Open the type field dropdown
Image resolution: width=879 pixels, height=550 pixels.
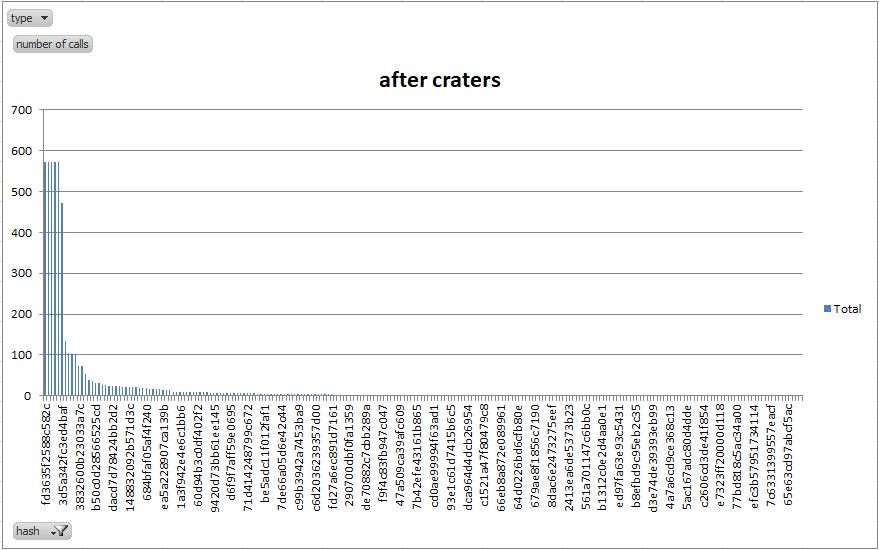tap(30, 18)
